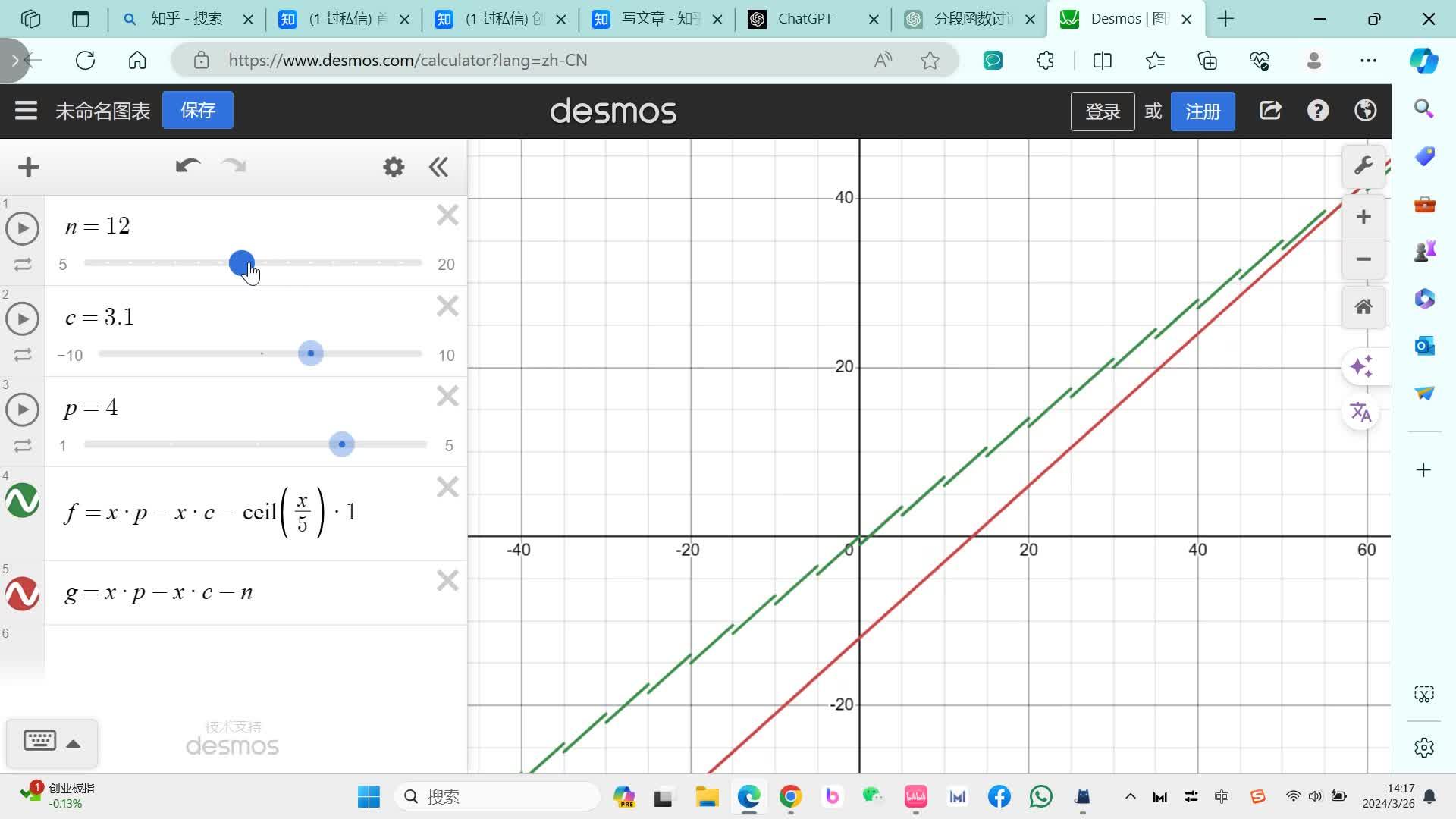Delete the p = 4 expression
Viewport: 1456px width, 819px height.
click(447, 397)
